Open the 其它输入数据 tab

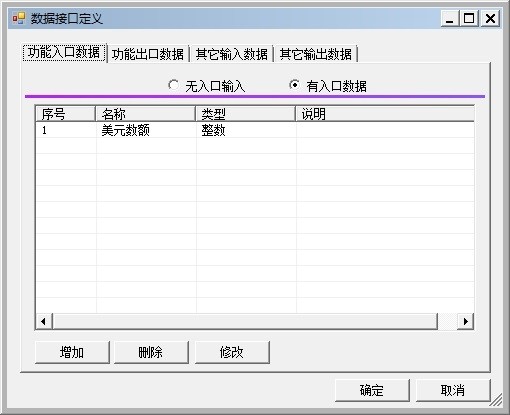coord(232,54)
